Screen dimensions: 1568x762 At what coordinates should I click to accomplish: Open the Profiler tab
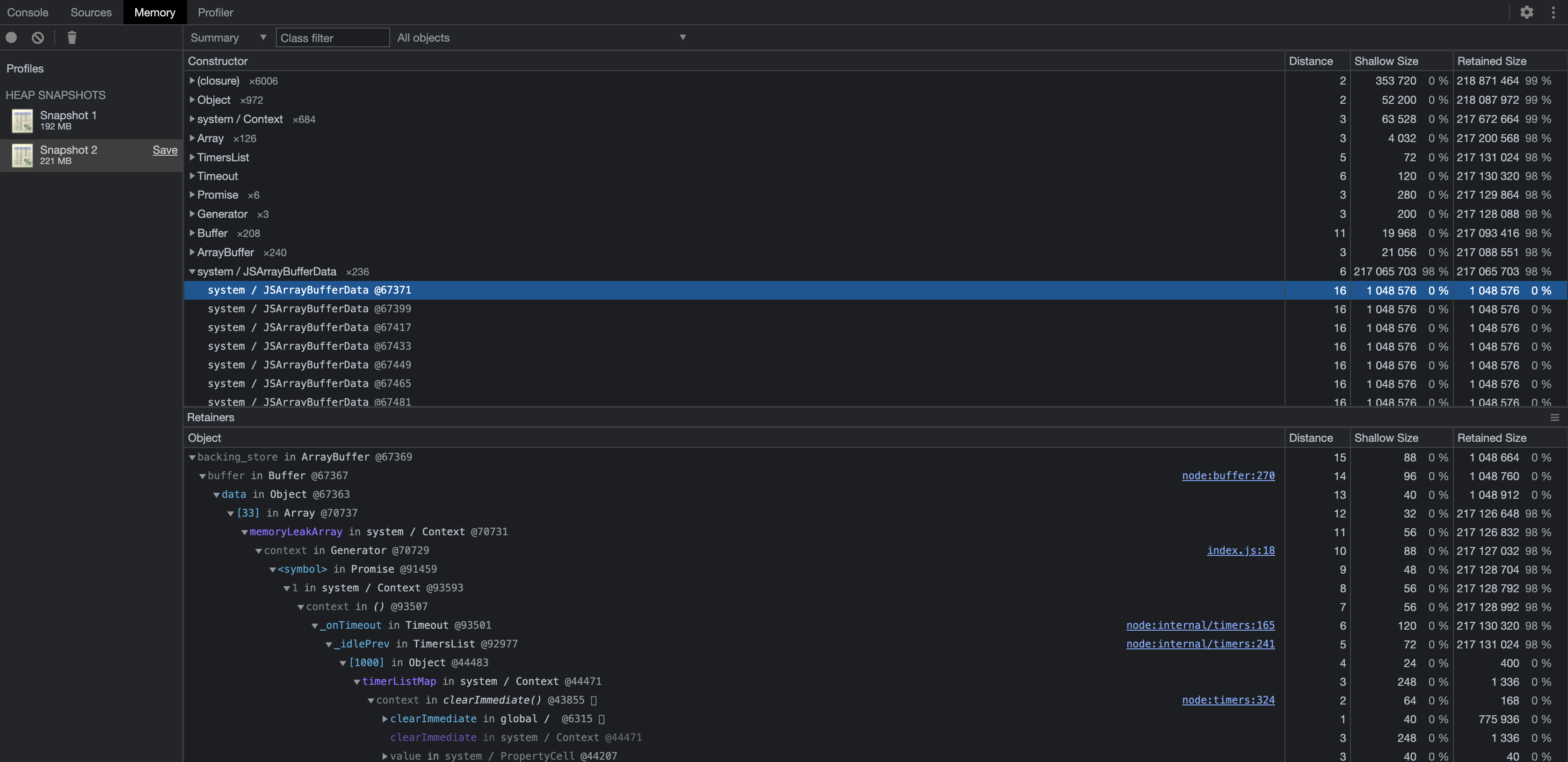click(x=216, y=12)
